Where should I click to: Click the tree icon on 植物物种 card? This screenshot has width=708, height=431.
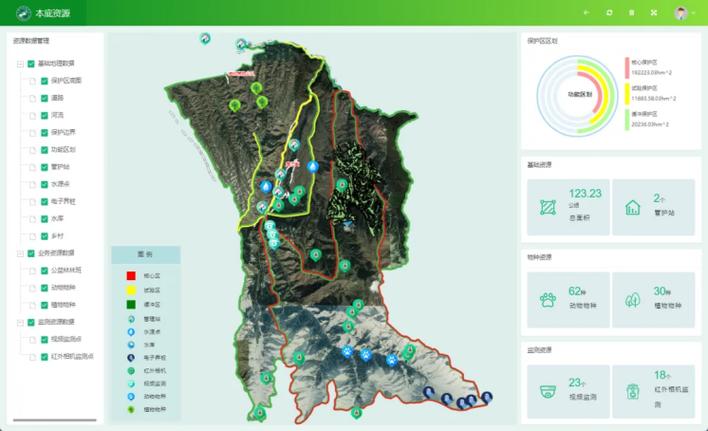coord(633,300)
